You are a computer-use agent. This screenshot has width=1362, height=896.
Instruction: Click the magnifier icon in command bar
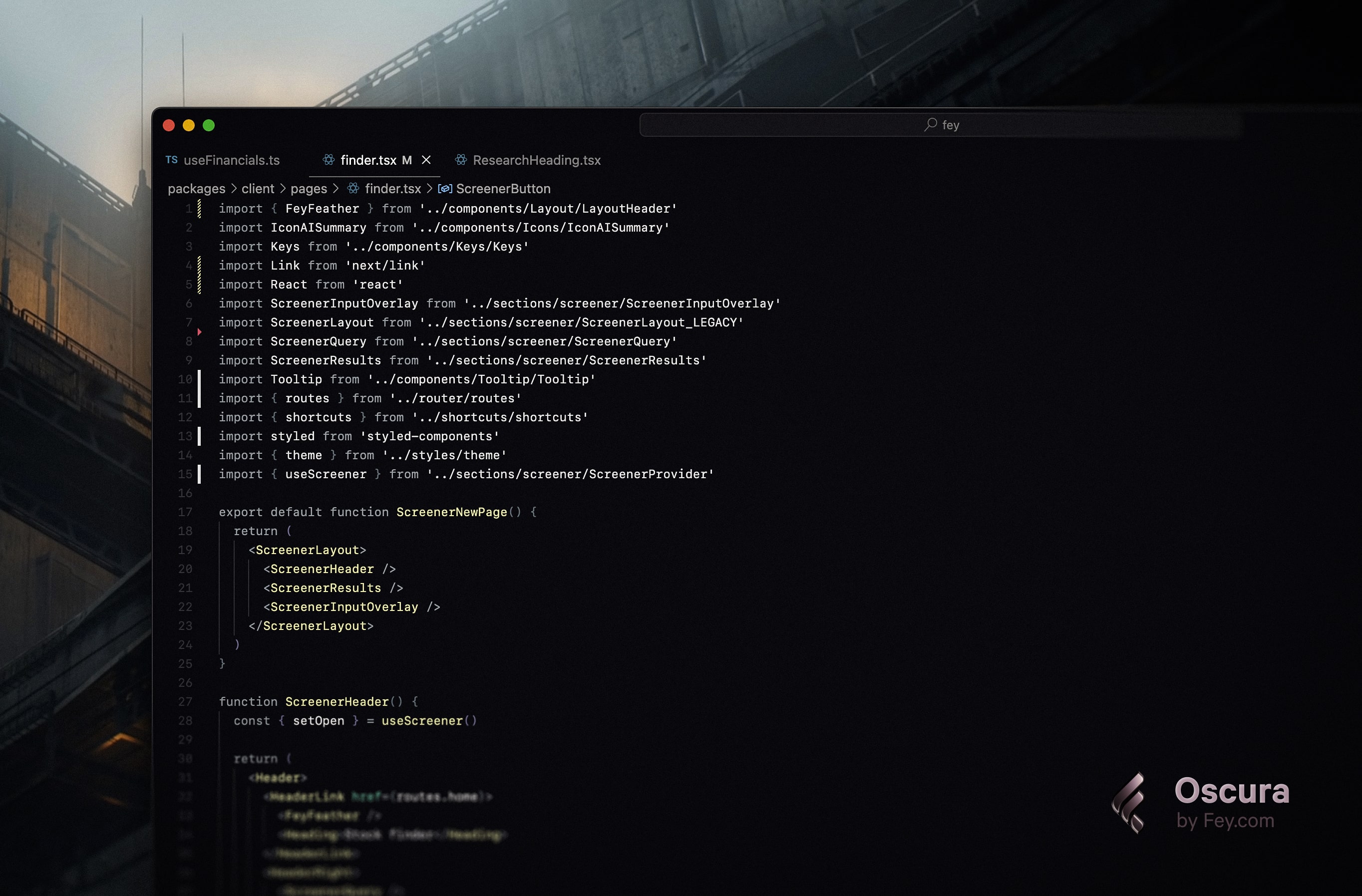click(931, 124)
